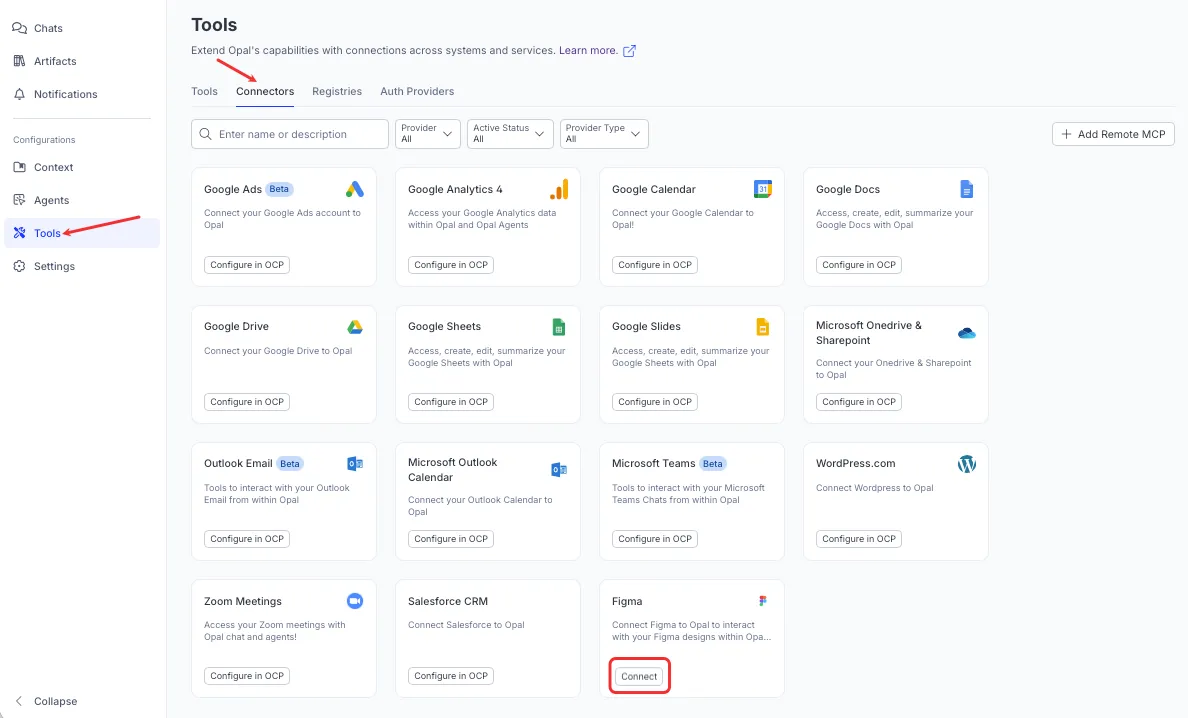This screenshot has width=1188, height=718.
Task: Configure Microsoft Outlook Calendar in OCP
Action: click(451, 539)
